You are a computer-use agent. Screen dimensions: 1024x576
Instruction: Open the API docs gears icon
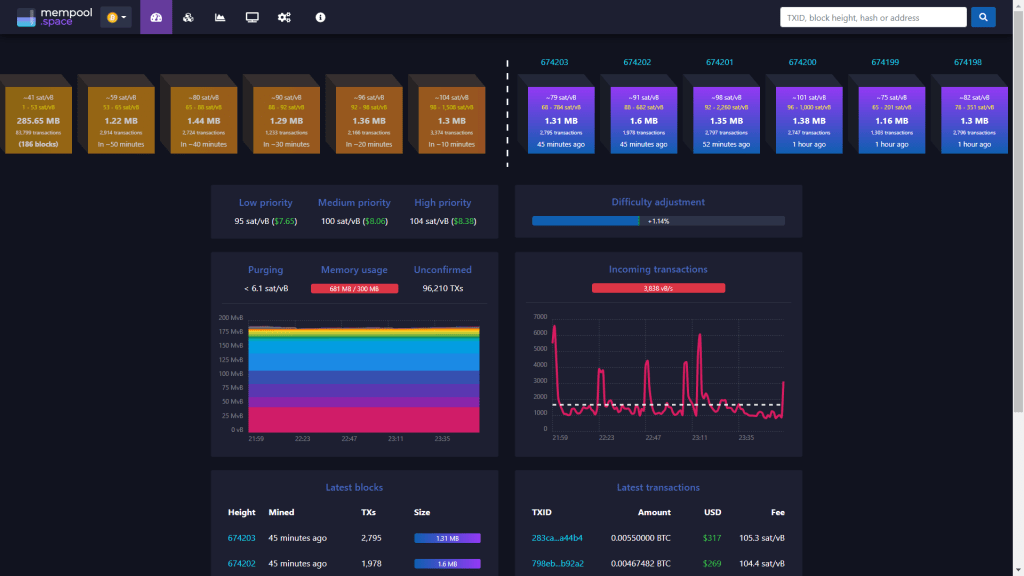click(284, 17)
